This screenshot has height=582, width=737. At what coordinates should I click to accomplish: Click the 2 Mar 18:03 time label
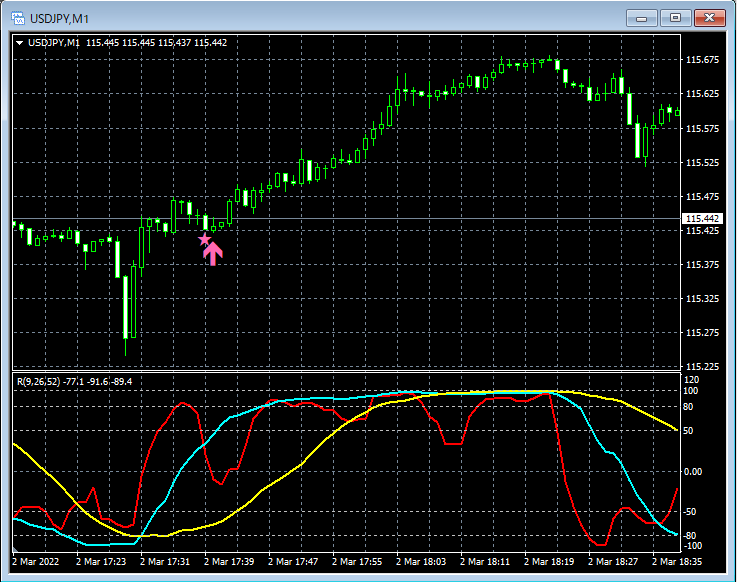(421, 561)
